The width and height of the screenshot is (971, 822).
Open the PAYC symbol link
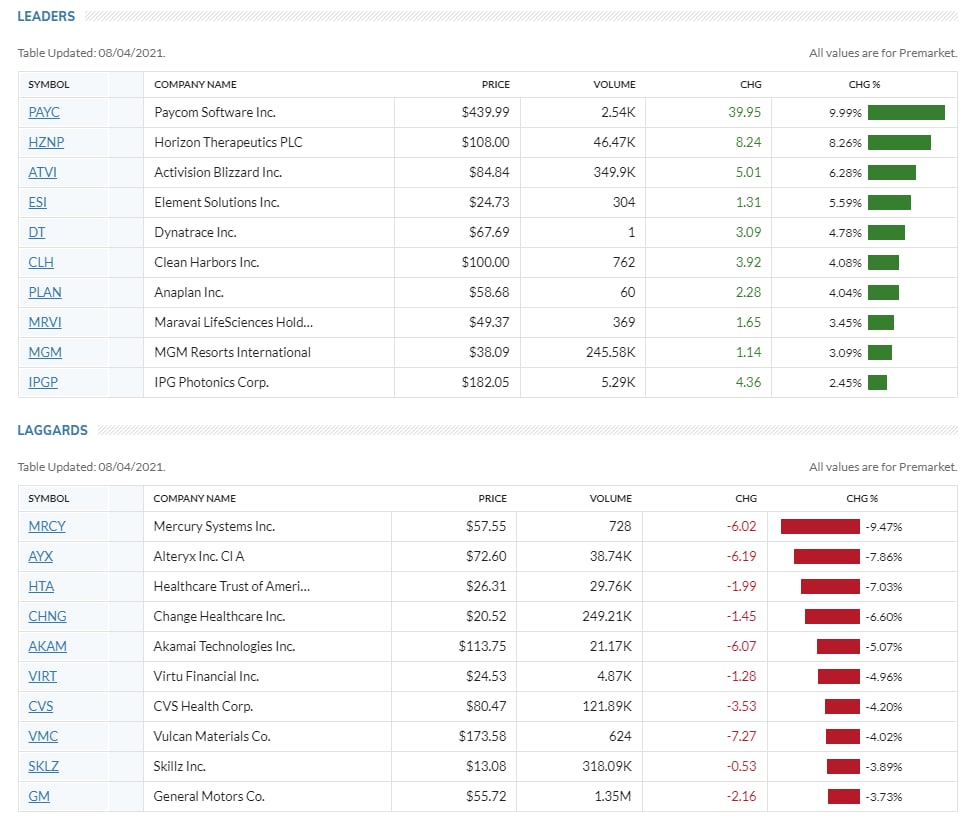point(44,112)
